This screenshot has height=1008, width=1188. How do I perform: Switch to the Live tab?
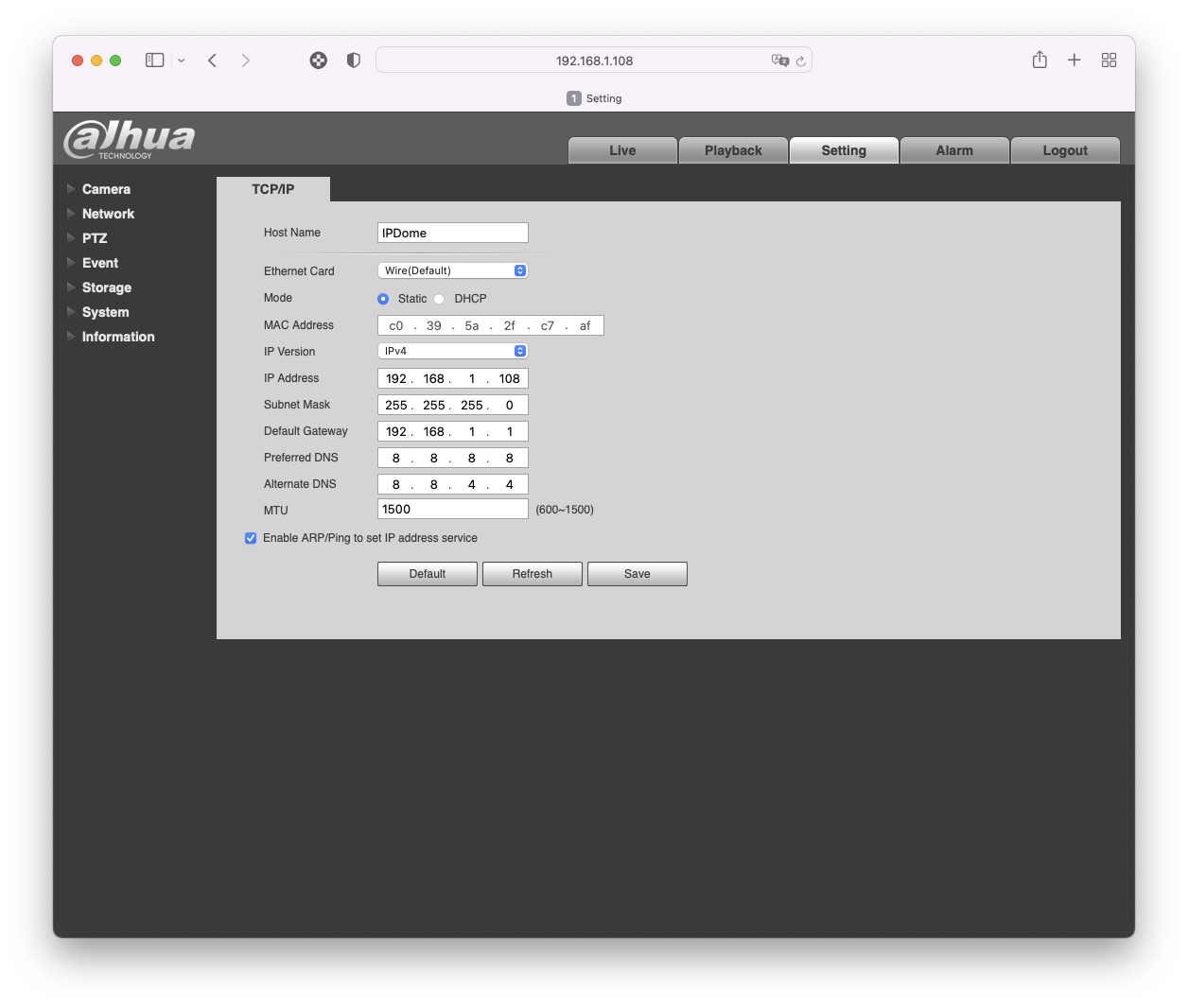point(622,150)
